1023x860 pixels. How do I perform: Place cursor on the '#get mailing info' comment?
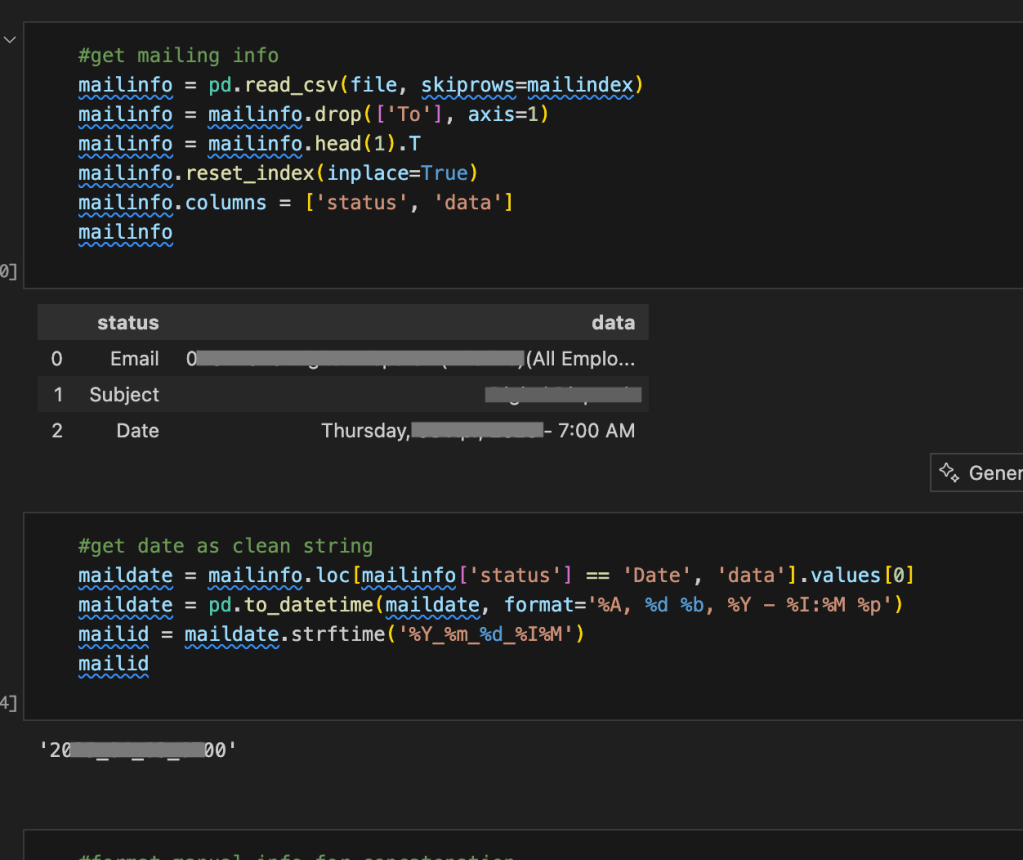pyautogui.click(x=178, y=56)
